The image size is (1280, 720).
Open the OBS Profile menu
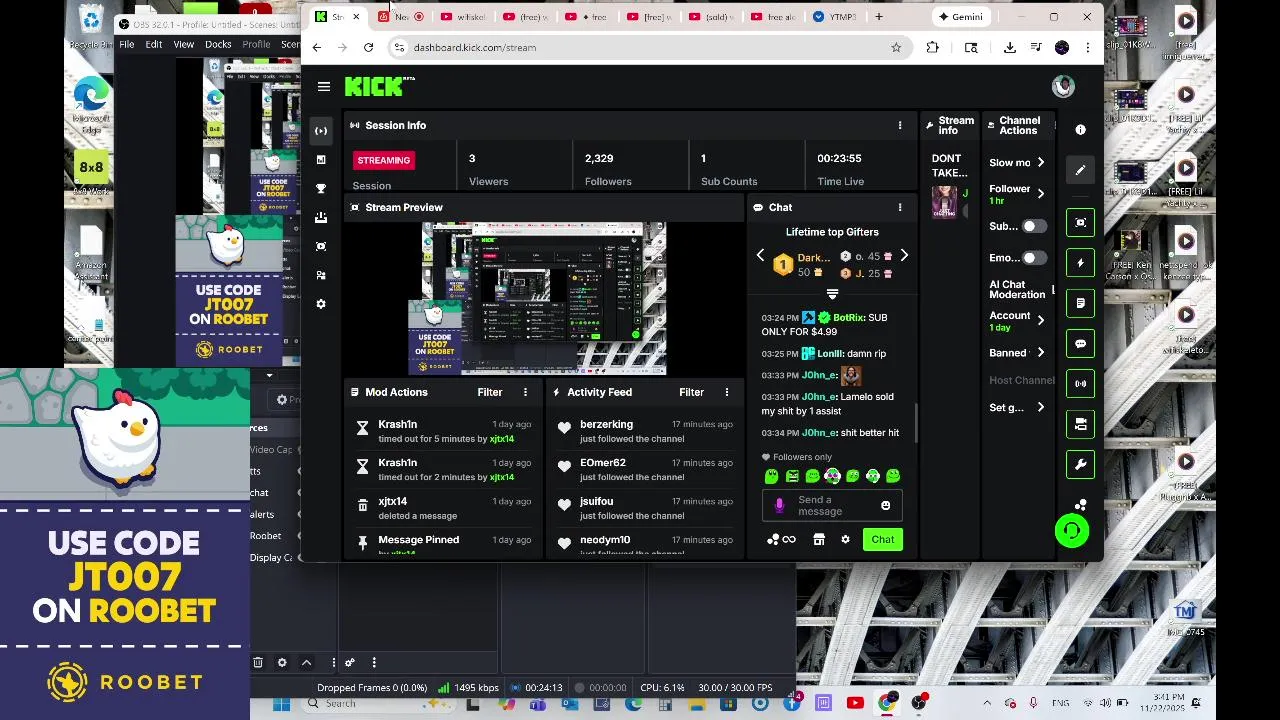tap(256, 44)
